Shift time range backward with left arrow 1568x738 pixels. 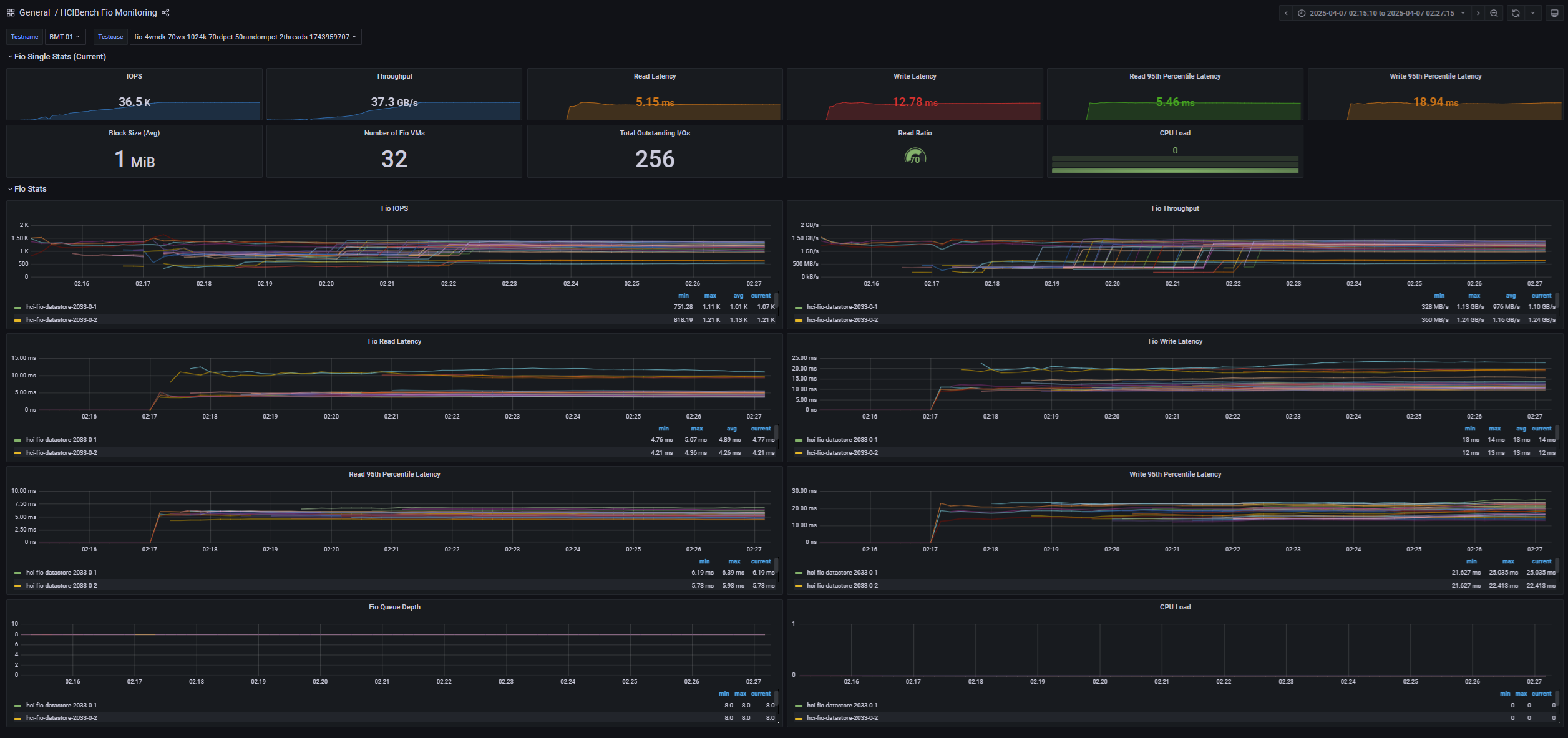point(1286,13)
